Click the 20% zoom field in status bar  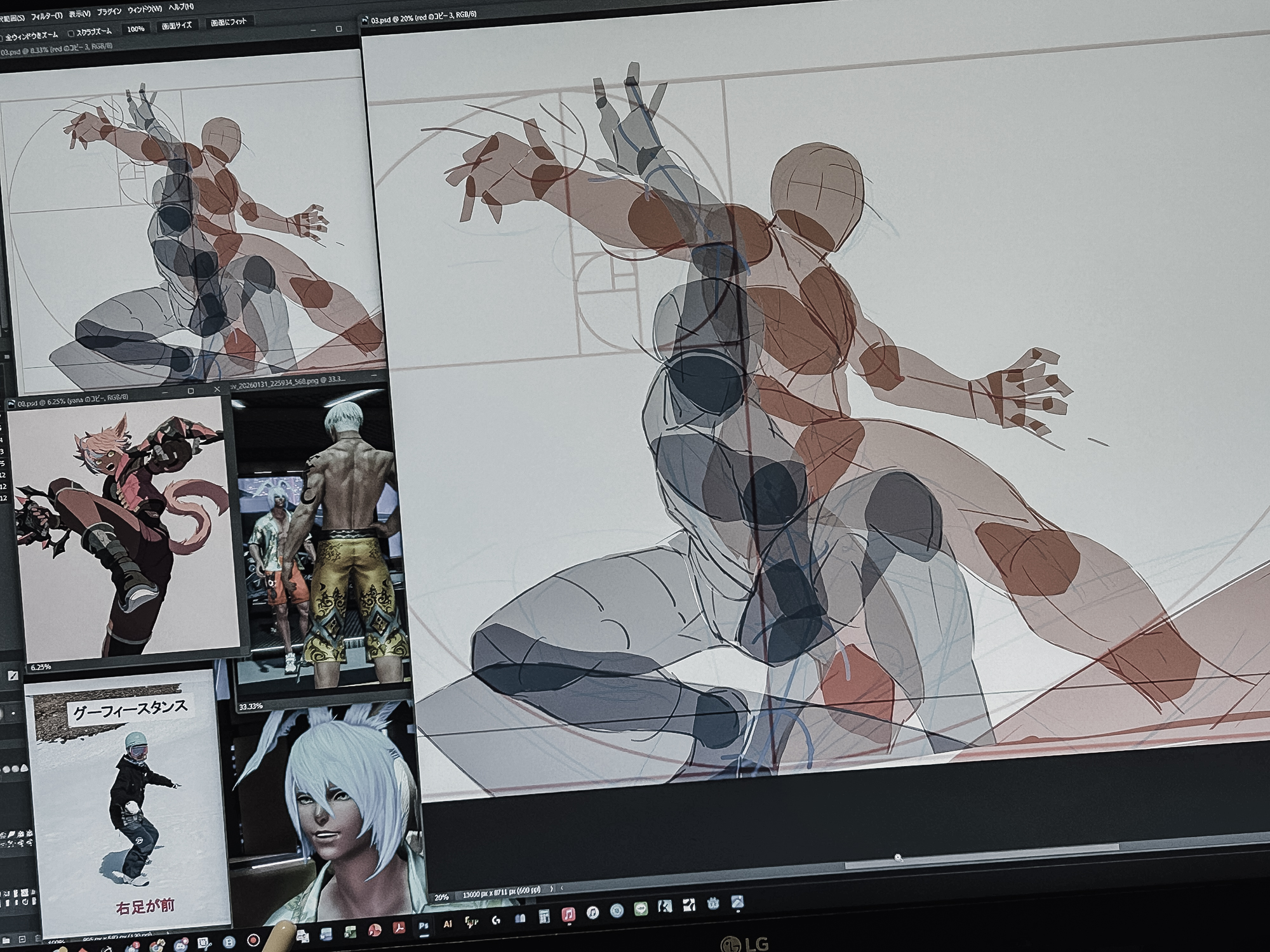(442, 897)
